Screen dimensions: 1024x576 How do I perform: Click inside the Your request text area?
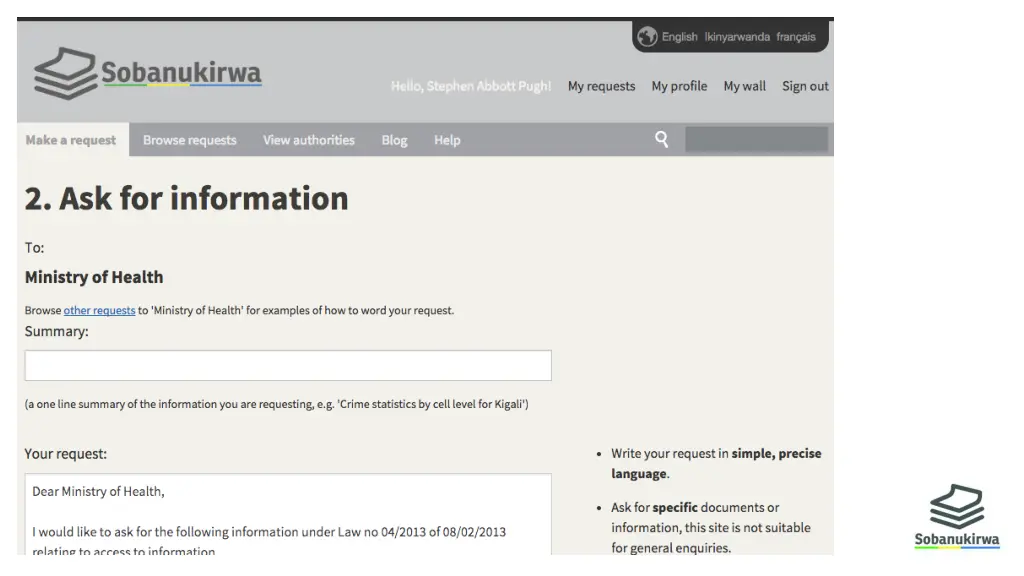(288, 515)
